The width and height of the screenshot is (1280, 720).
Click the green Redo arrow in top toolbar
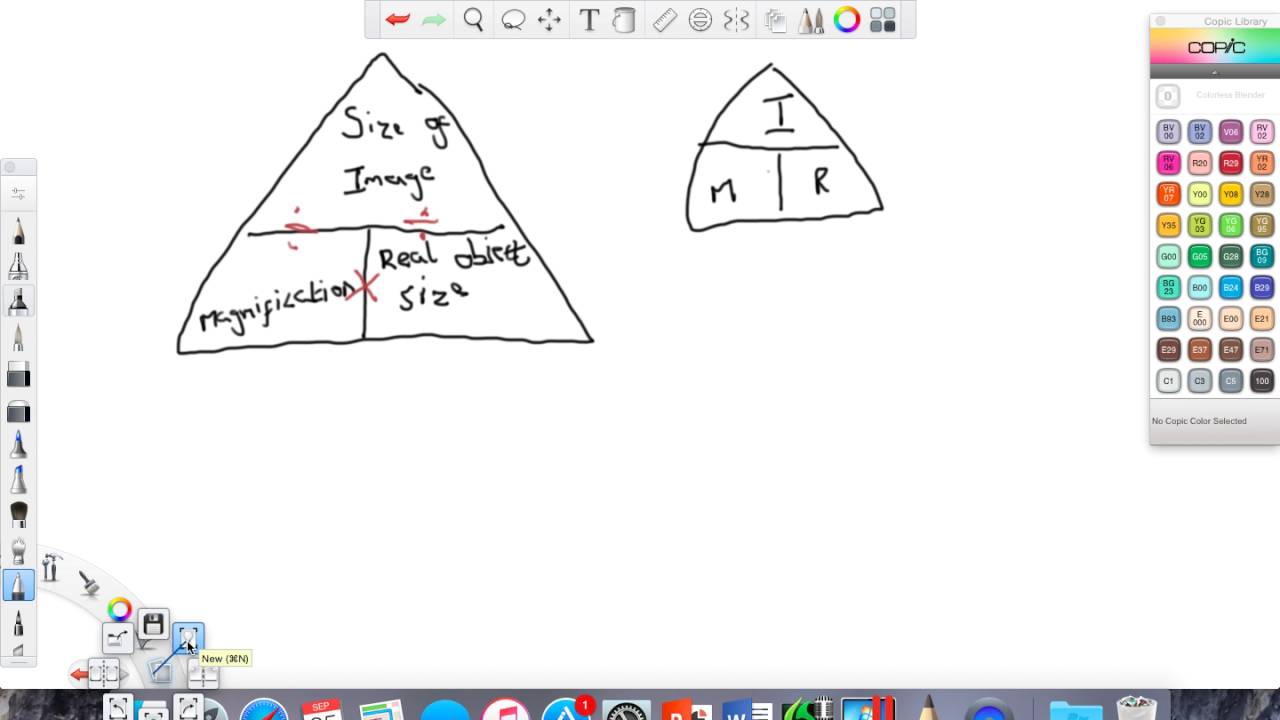tap(434, 20)
